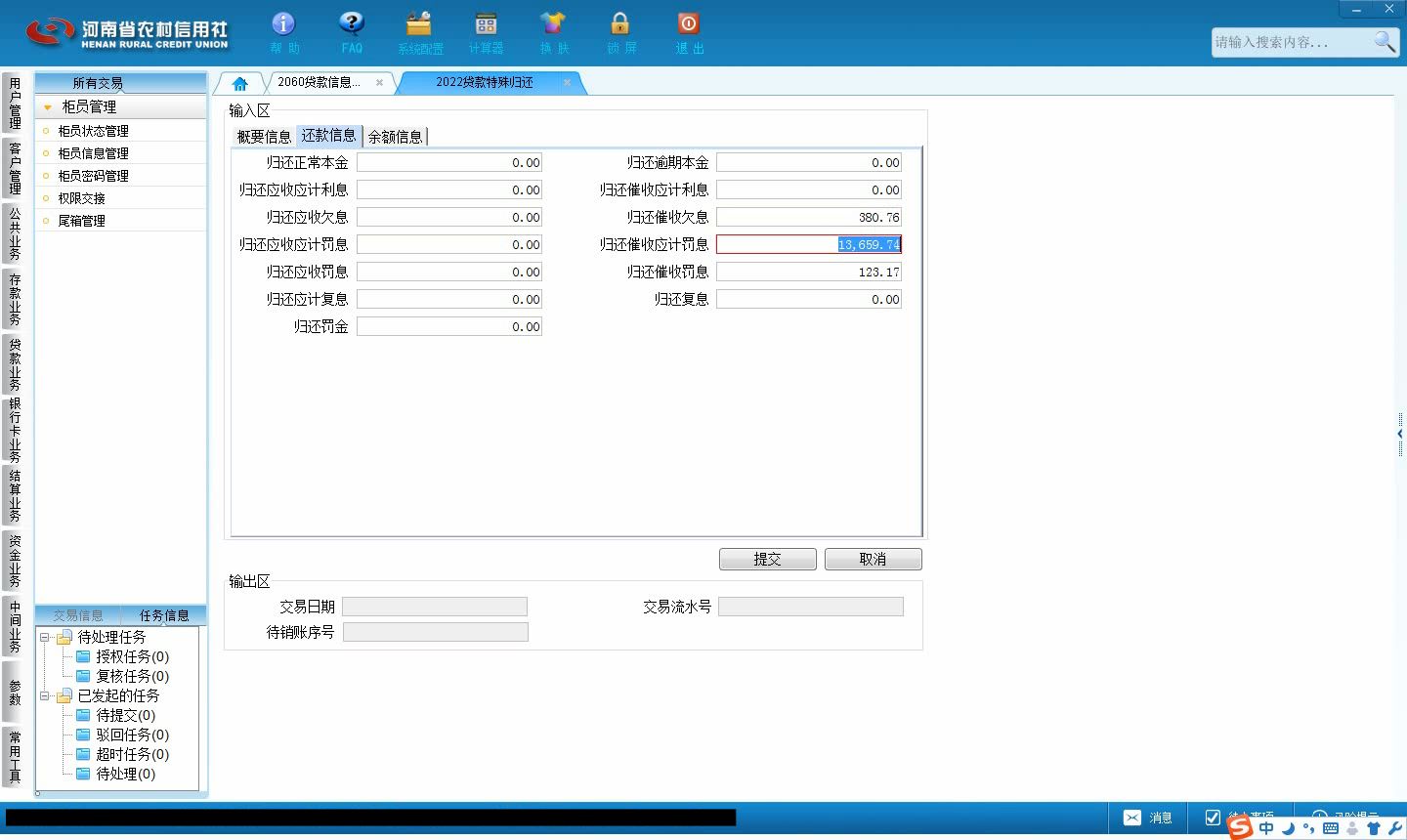1407x840 pixels.
Task: Click the 提交 submit button
Action: click(x=767, y=559)
